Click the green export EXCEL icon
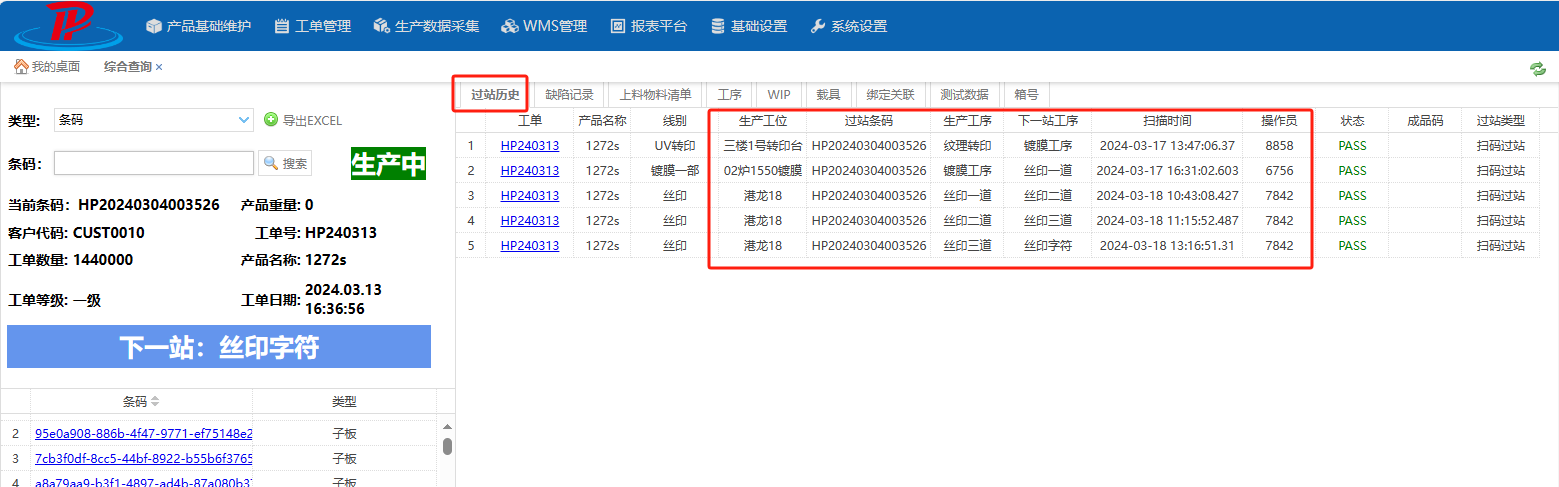This screenshot has width=1559, height=487. pyautogui.click(x=271, y=120)
